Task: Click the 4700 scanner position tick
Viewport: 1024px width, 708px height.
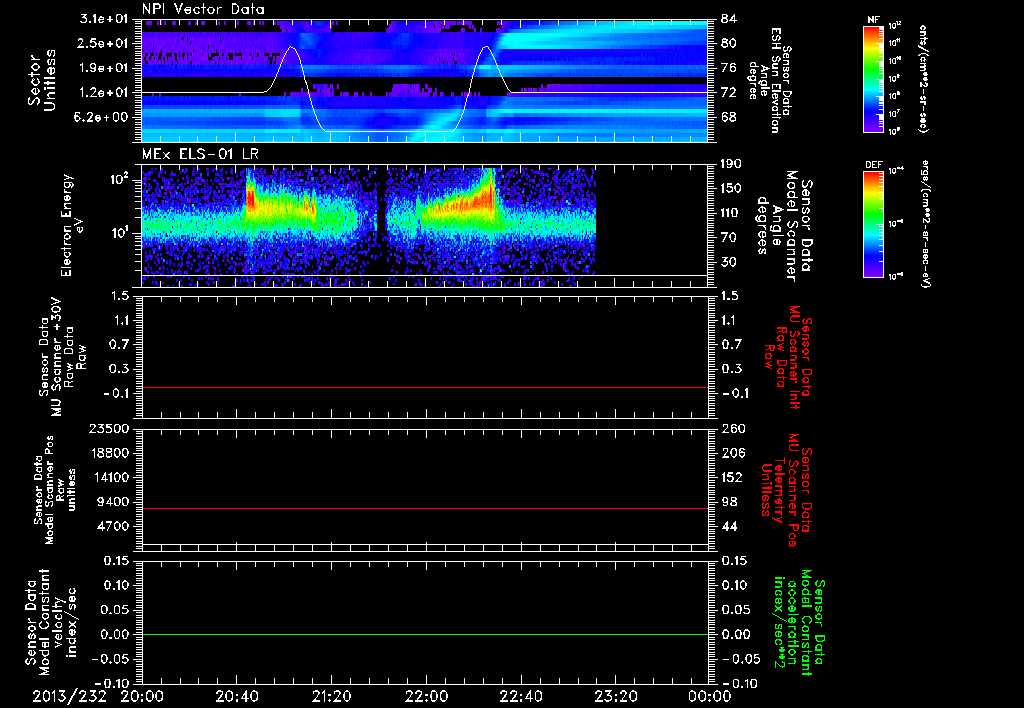Action: pyautogui.click(x=112, y=526)
